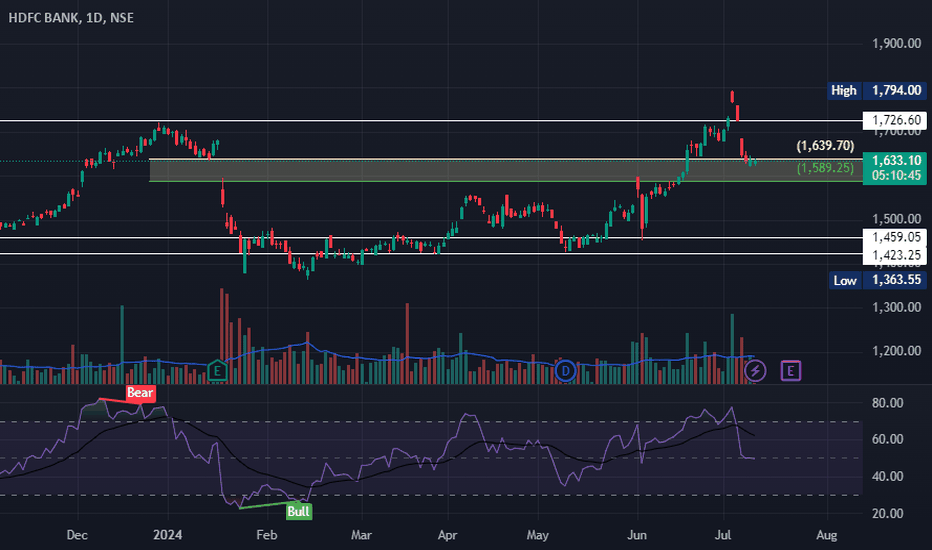Click the 1,726.60 horizontal line price tag
Viewport: 932px width, 550px height.
(896, 120)
